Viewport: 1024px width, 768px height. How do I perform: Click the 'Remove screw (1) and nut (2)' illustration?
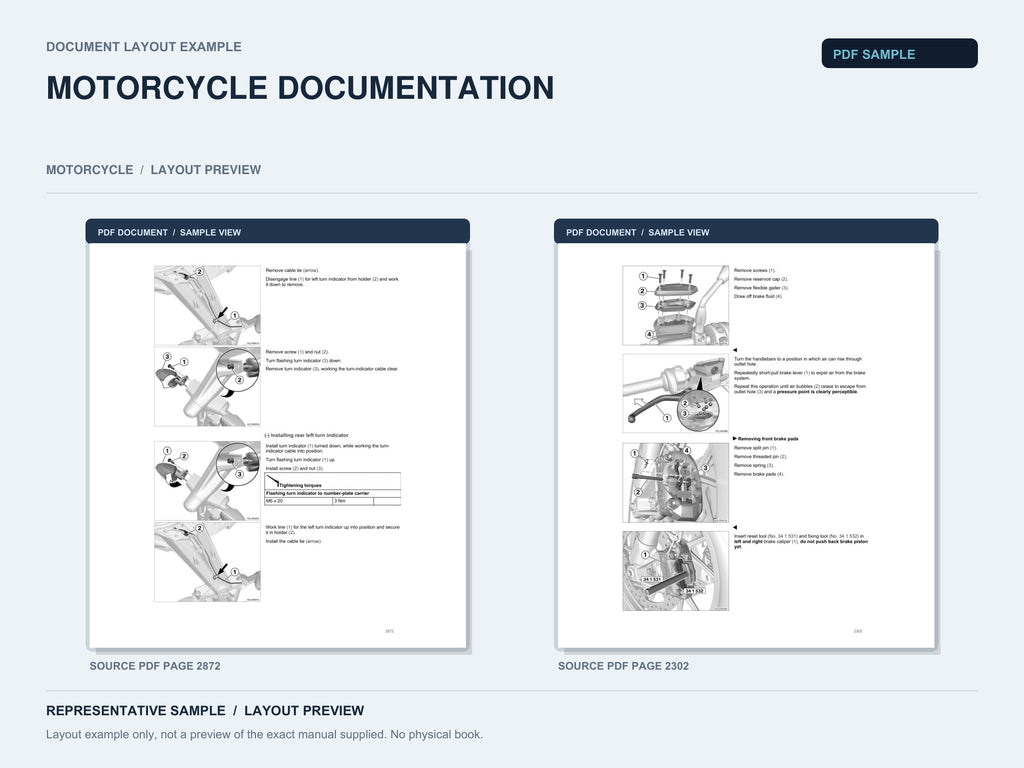pos(207,387)
